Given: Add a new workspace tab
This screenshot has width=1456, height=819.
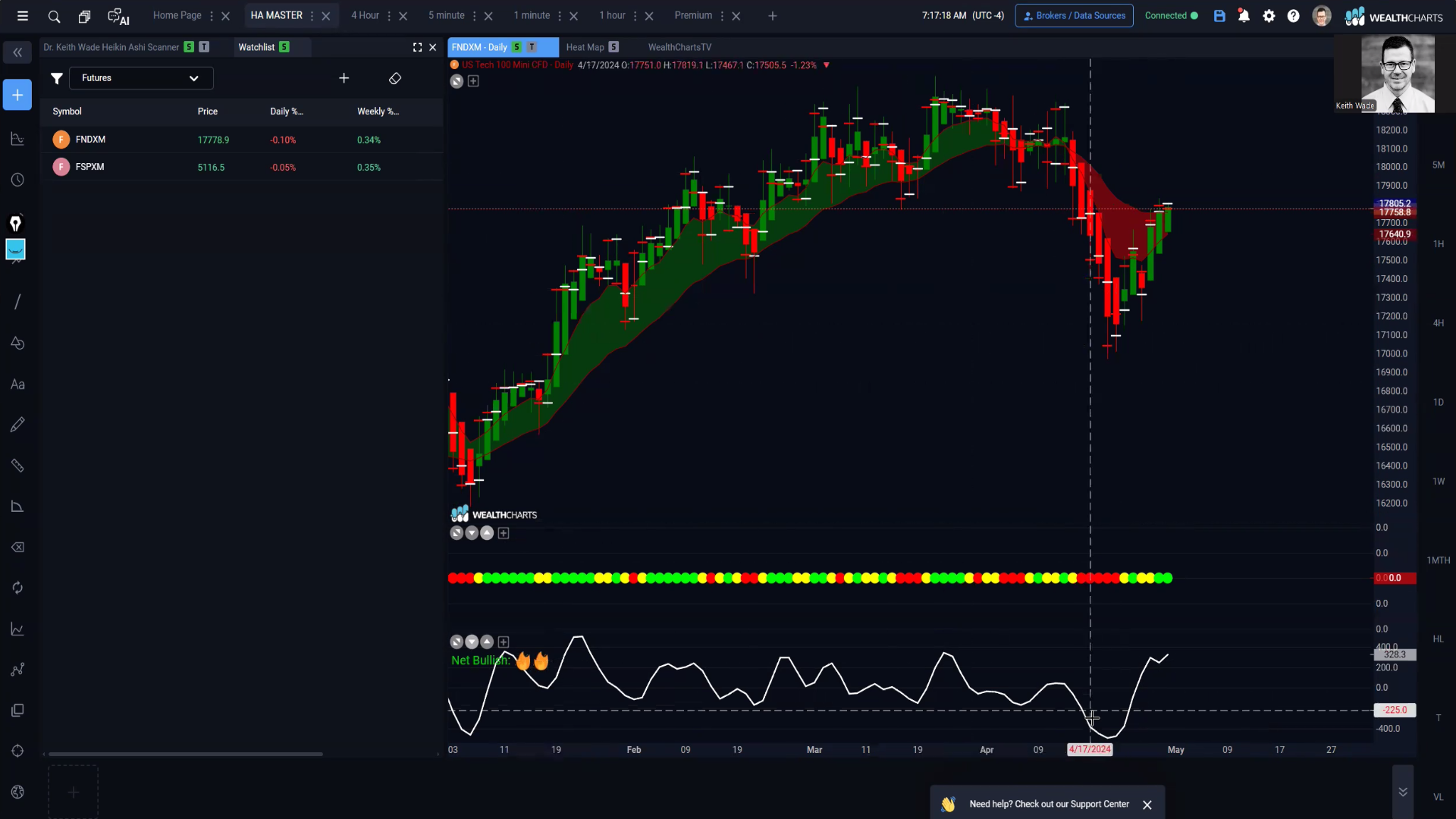Looking at the screenshot, I should (x=773, y=16).
